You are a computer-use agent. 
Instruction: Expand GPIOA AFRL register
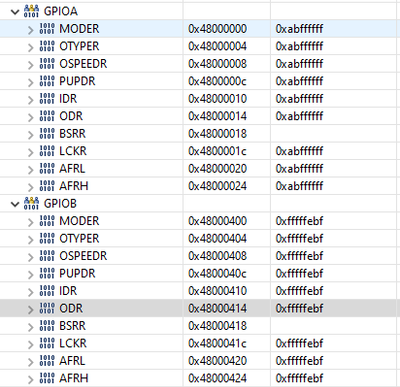tap(31, 170)
